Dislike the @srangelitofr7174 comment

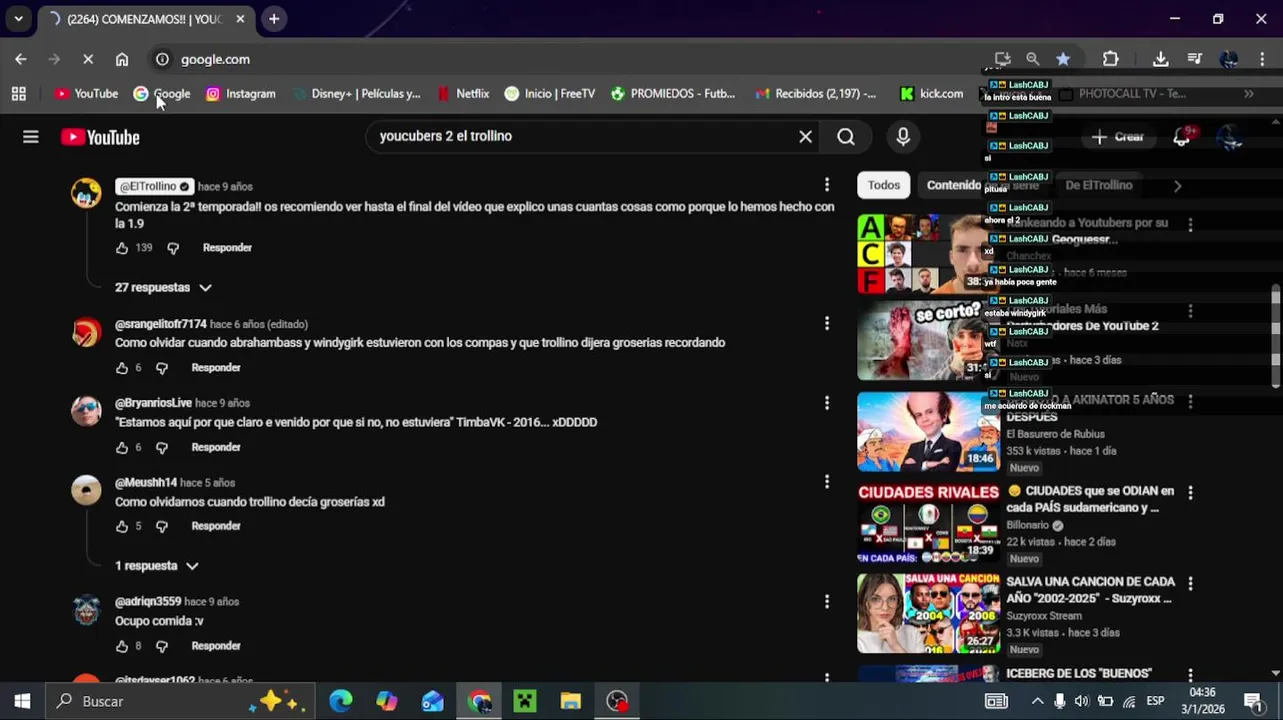click(162, 368)
